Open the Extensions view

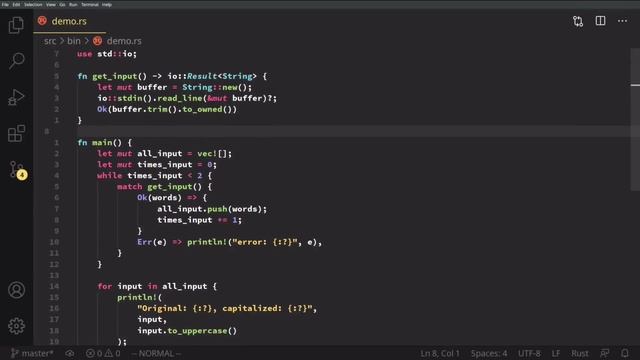pos(16,133)
